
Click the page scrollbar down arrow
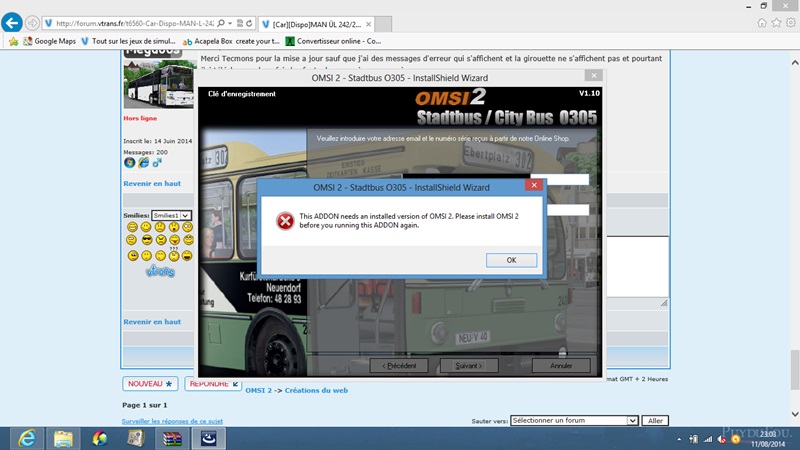[x=795, y=414]
